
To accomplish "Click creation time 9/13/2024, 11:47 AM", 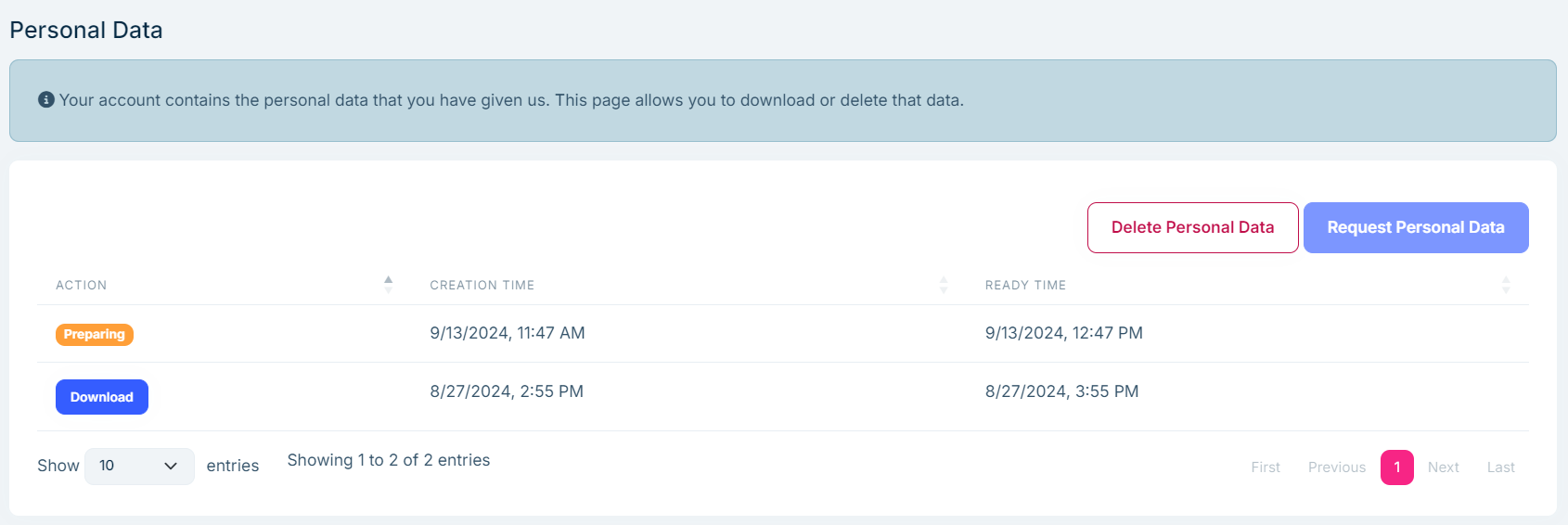I will (508, 333).
